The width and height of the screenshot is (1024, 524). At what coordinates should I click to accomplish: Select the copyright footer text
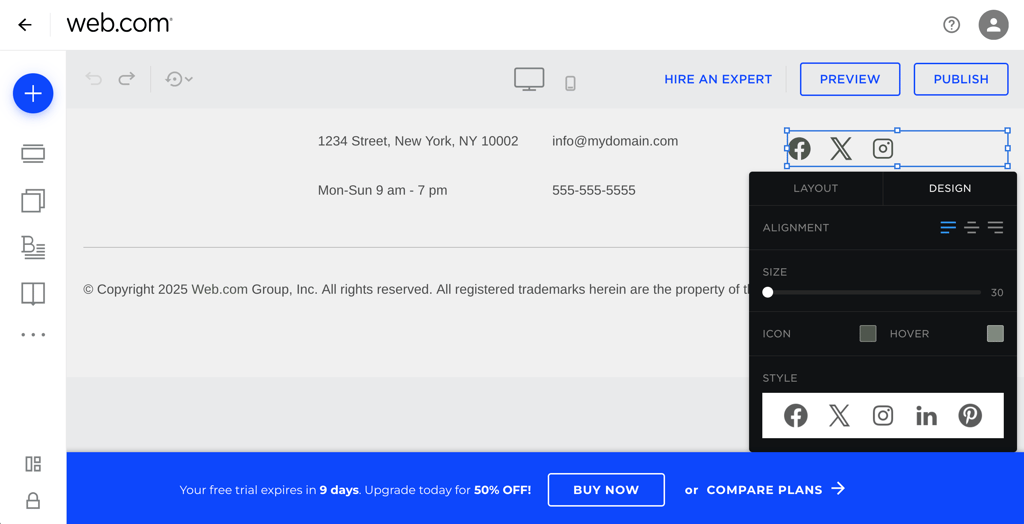(x=416, y=289)
